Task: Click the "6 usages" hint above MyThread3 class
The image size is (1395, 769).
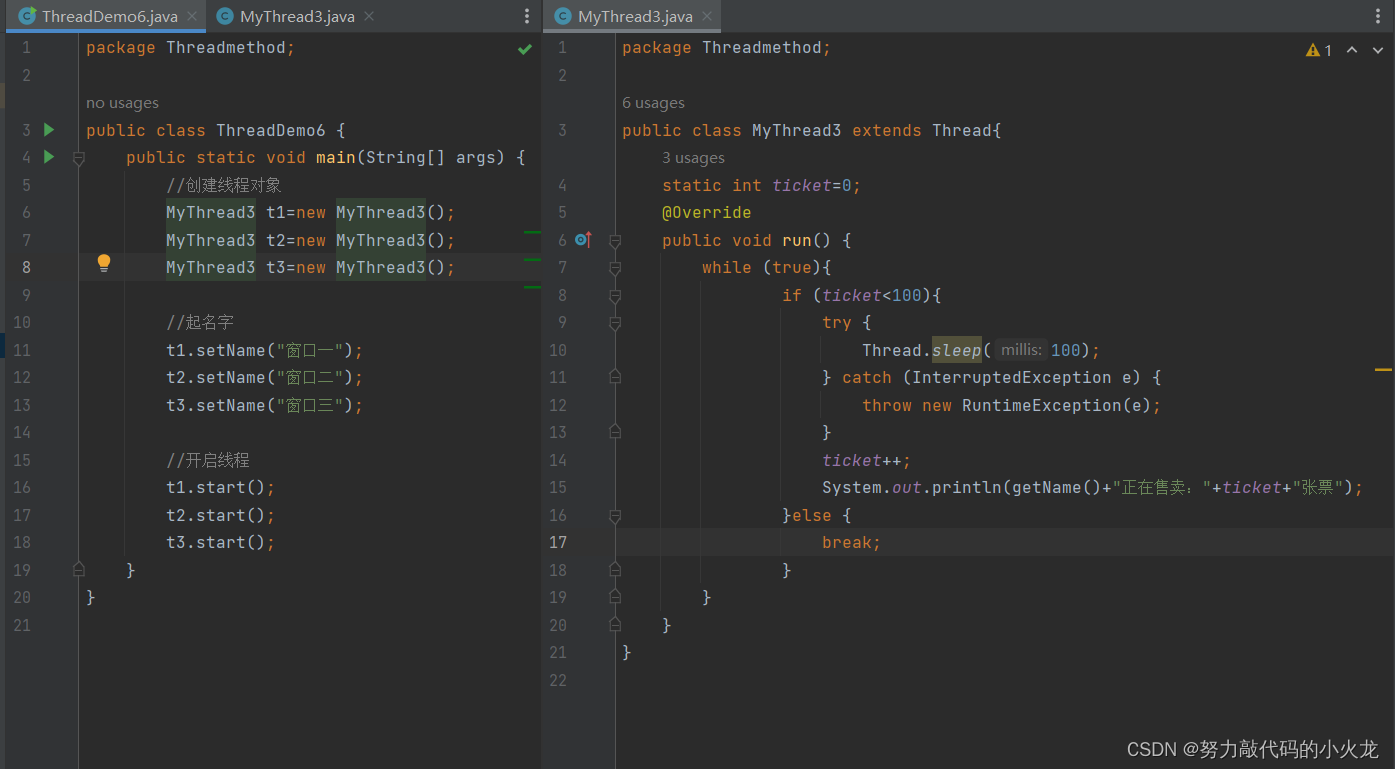Action: (653, 103)
